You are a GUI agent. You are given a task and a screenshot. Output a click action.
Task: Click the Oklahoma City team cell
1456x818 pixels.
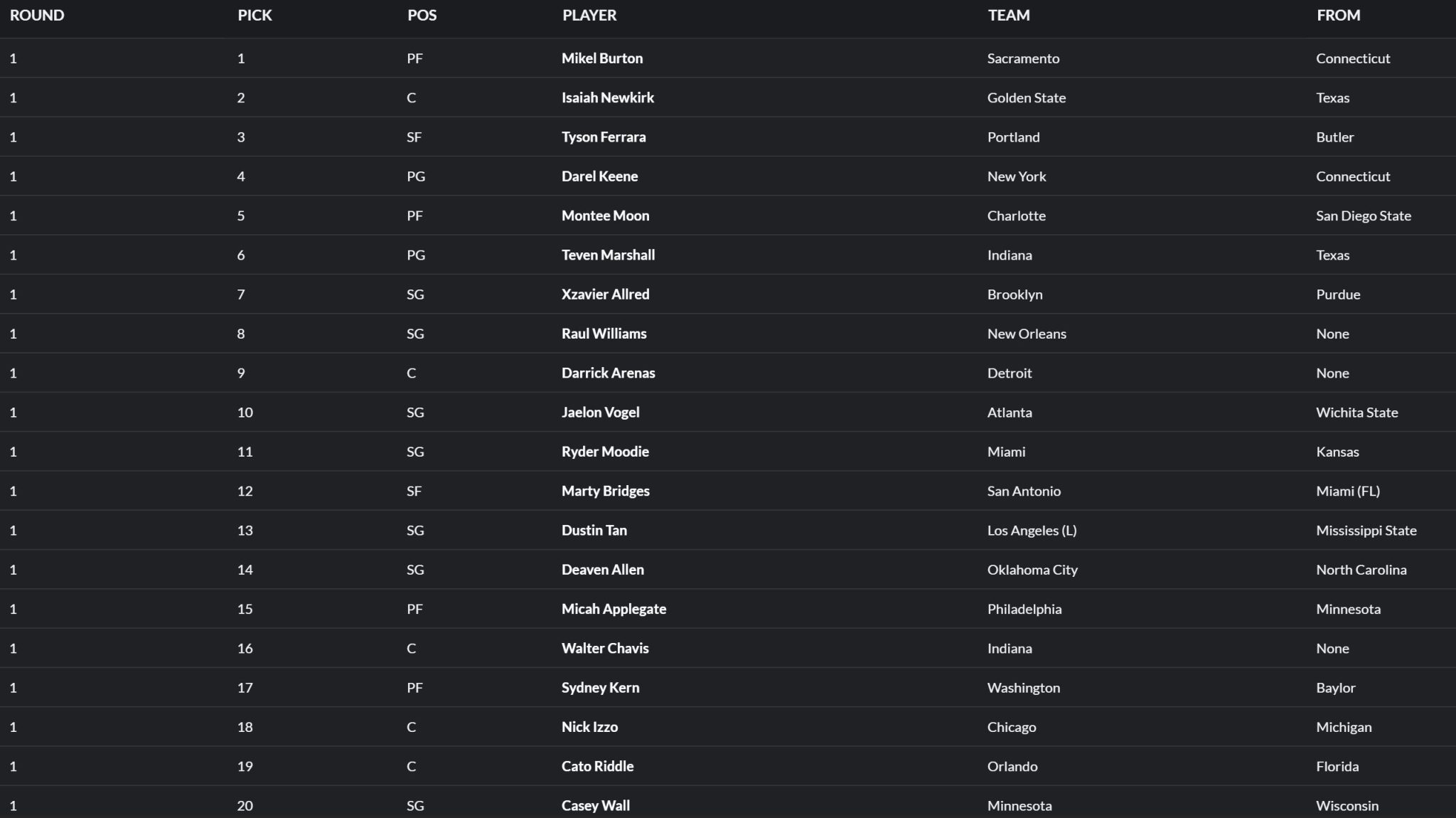[x=1032, y=570]
